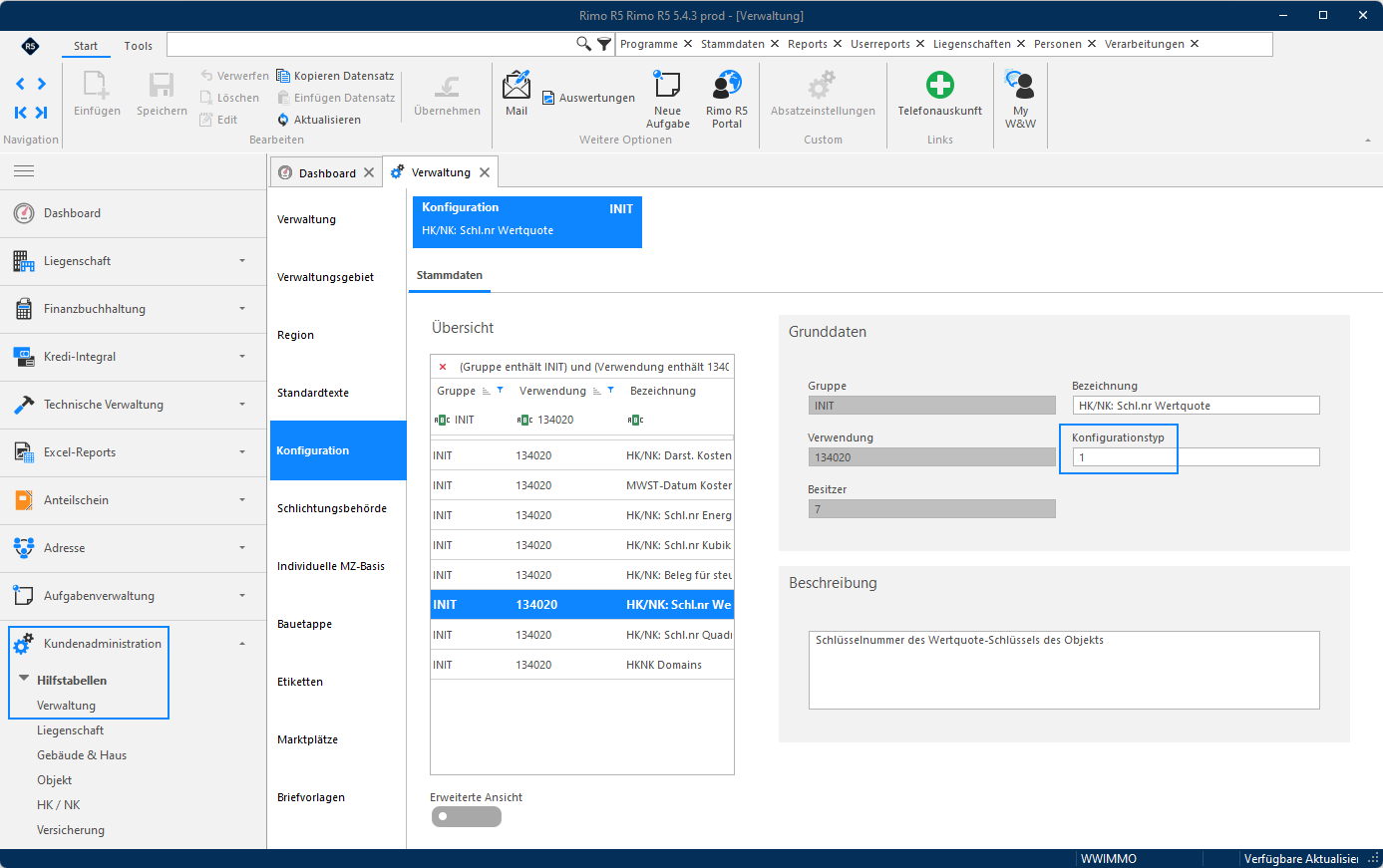The width and height of the screenshot is (1383, 868).
Task: Switch to the Dashboard tab
Action: click(327, 172)
